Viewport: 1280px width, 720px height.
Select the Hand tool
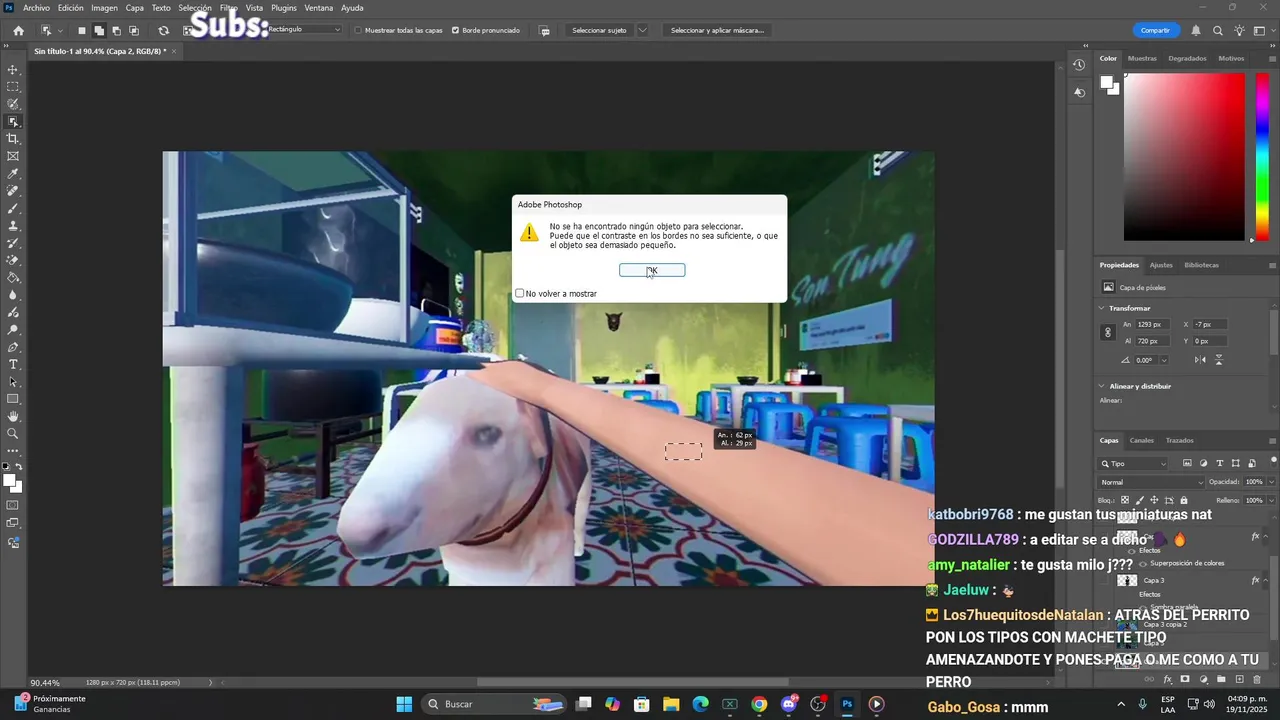13,416
